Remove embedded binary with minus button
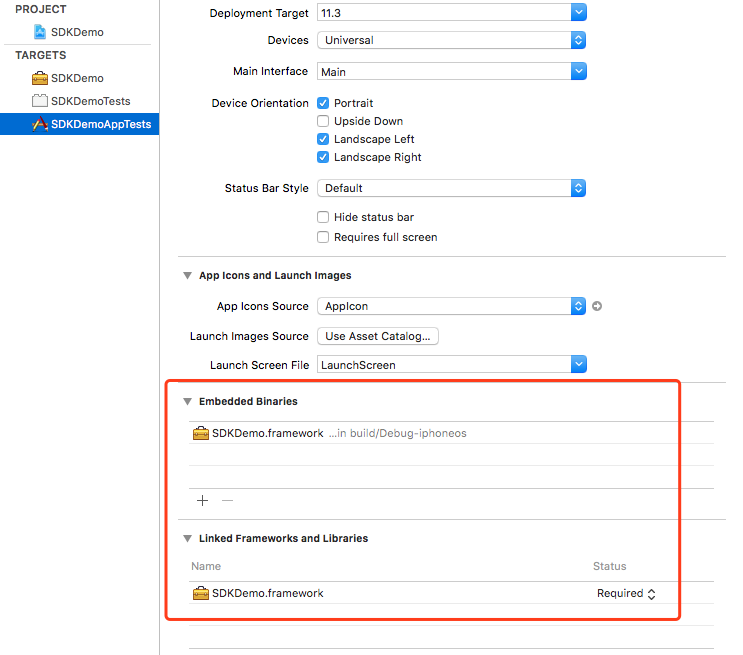 (227, 500)
